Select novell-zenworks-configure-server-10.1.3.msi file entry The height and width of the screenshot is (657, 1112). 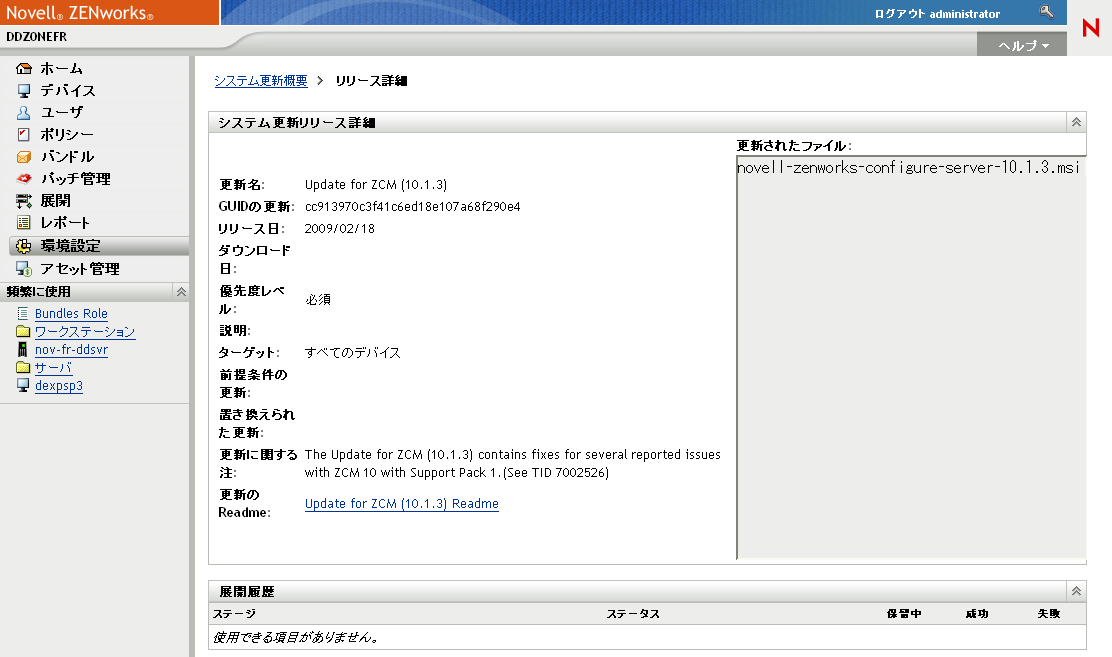(x=908, y=167)
